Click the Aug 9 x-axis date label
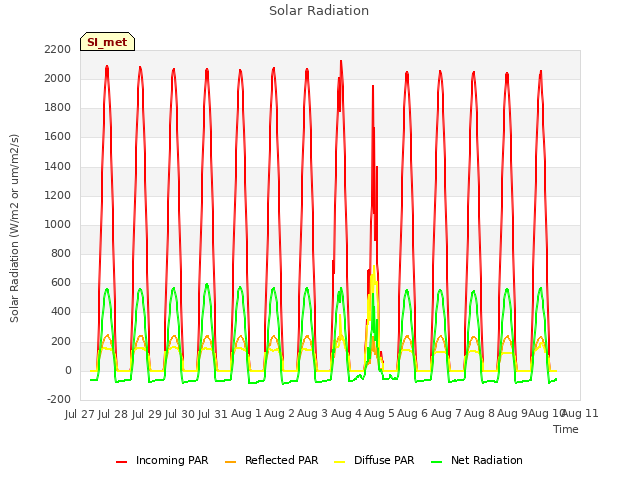The height and width of the screenshot is (480, 640). point(513,414)
